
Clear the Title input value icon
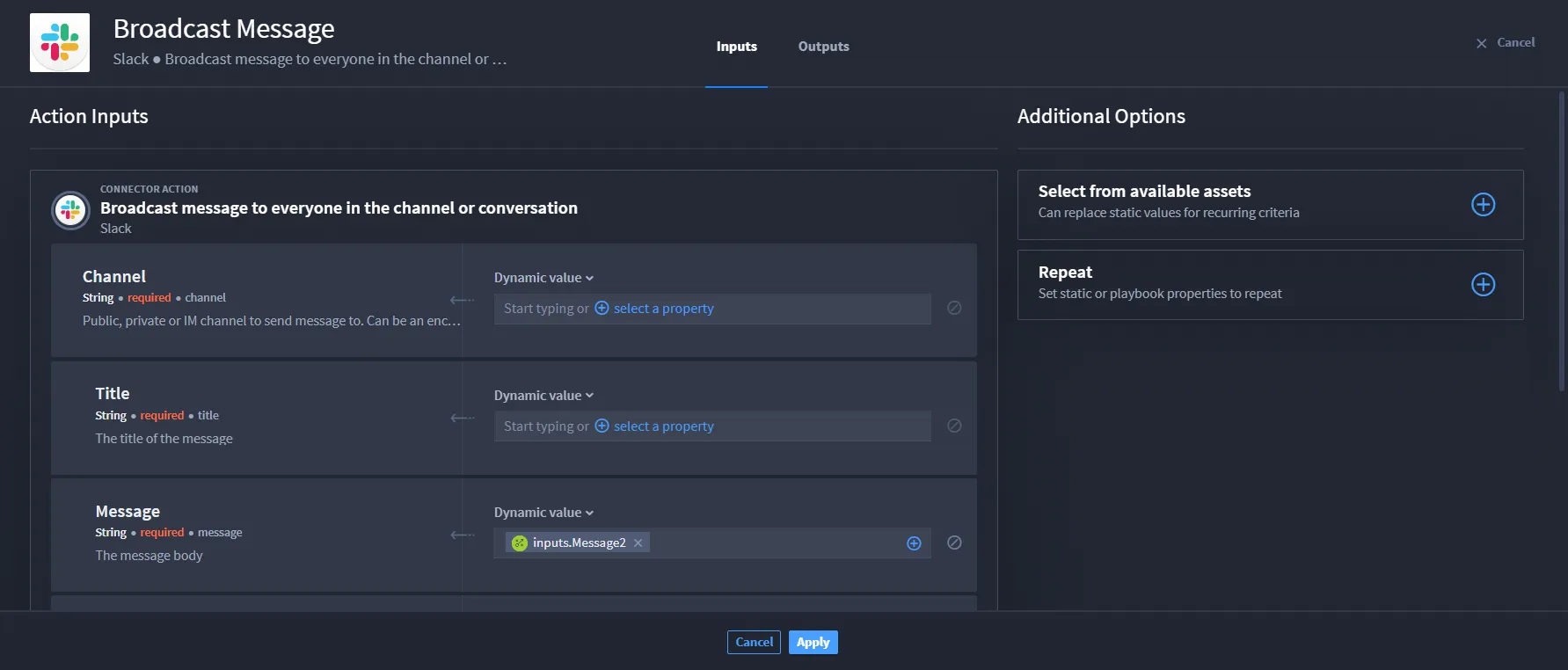[954, 426]
